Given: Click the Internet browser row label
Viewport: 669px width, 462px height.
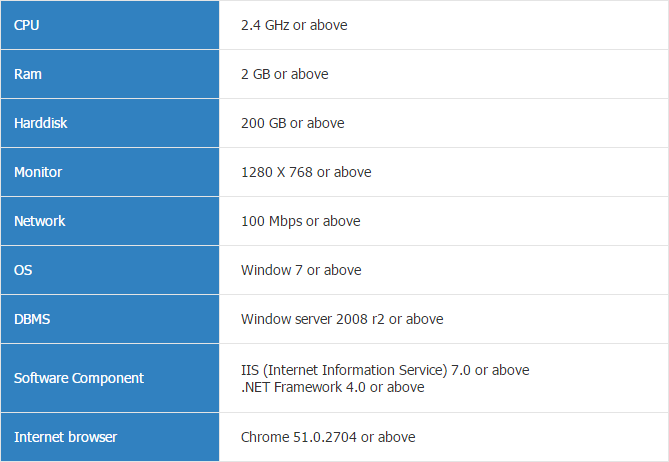Looking at the screenshot, I should click(x=65, y=437).
